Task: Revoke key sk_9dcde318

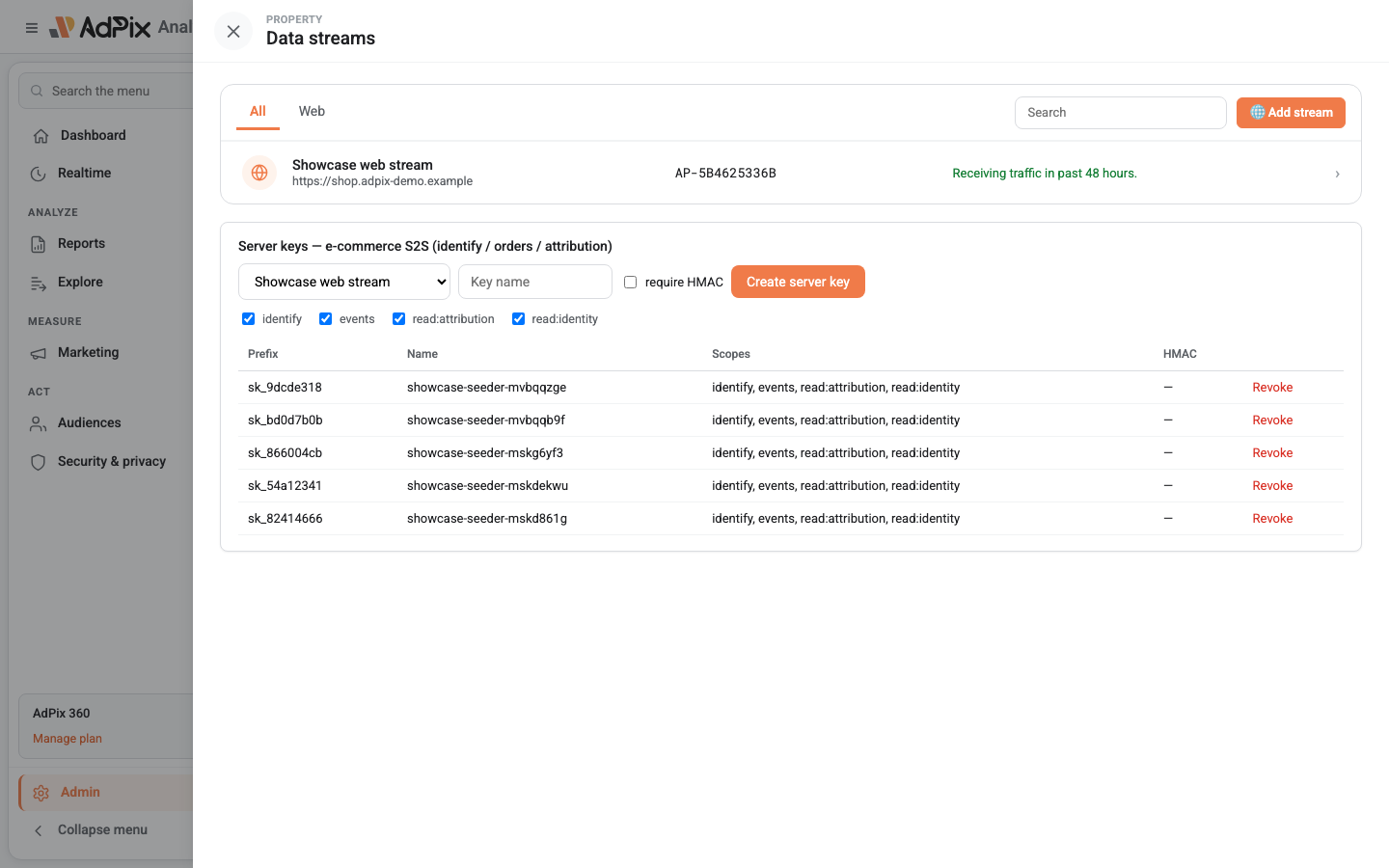Action: point(1272,388)
